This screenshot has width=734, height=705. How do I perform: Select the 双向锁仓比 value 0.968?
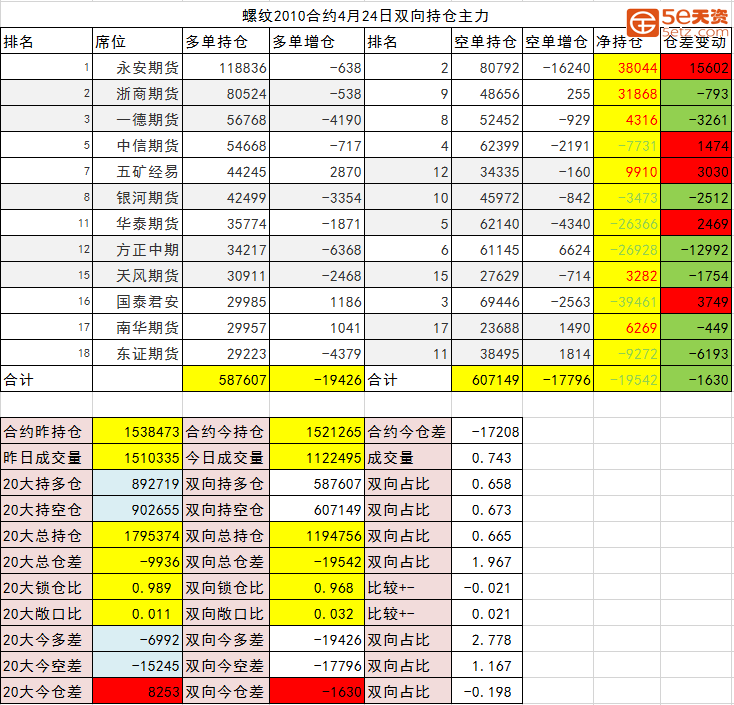click(x=317, y=588)
